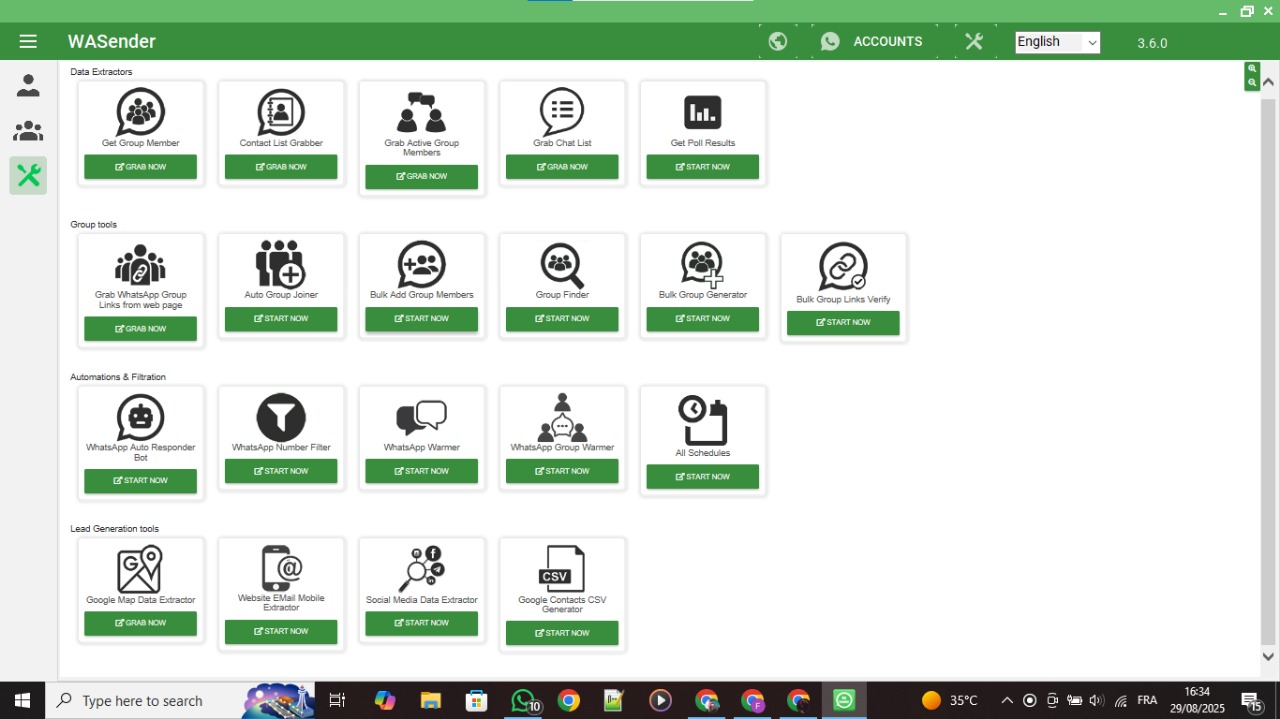Click the Google Contacts CSV Generator icon
1280x719 pixels.
point(562,569)
